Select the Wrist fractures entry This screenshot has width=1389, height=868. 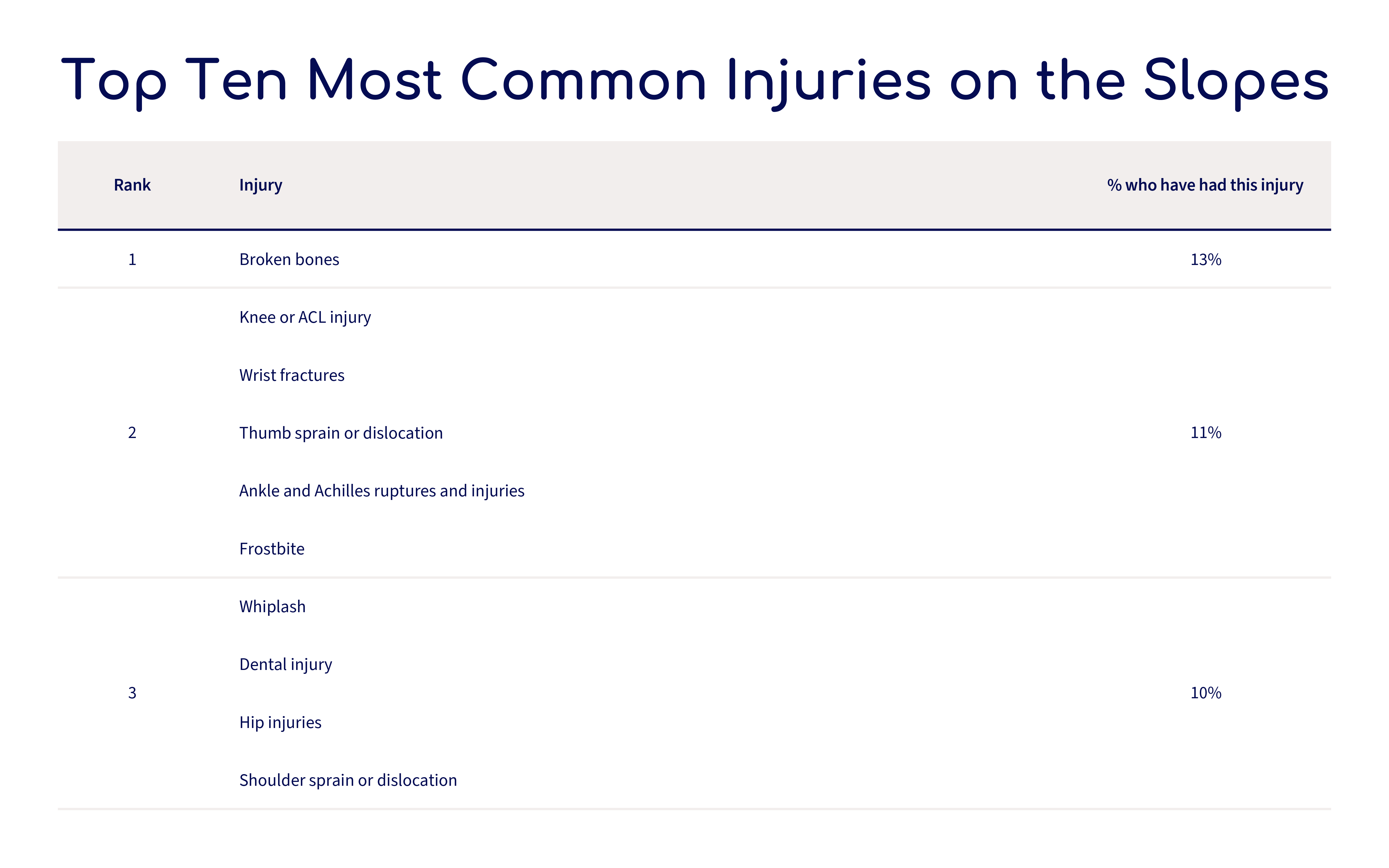292,376
